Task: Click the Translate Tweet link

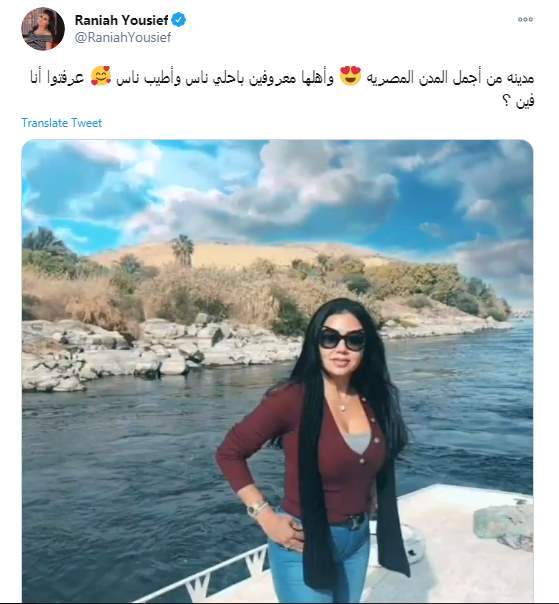Action: tap(62, 123)
